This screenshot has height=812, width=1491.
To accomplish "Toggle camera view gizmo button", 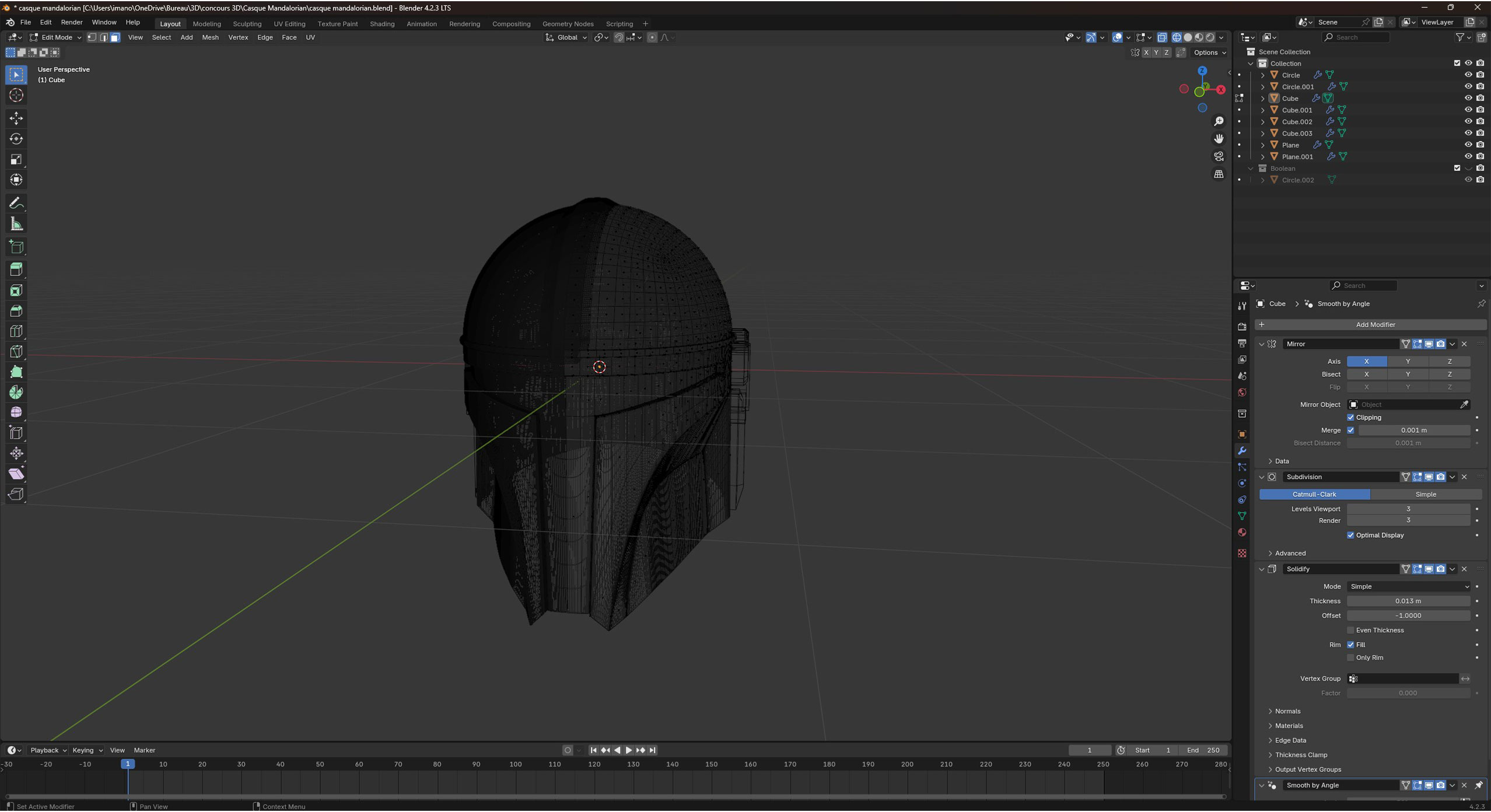I will [1219, 156].
